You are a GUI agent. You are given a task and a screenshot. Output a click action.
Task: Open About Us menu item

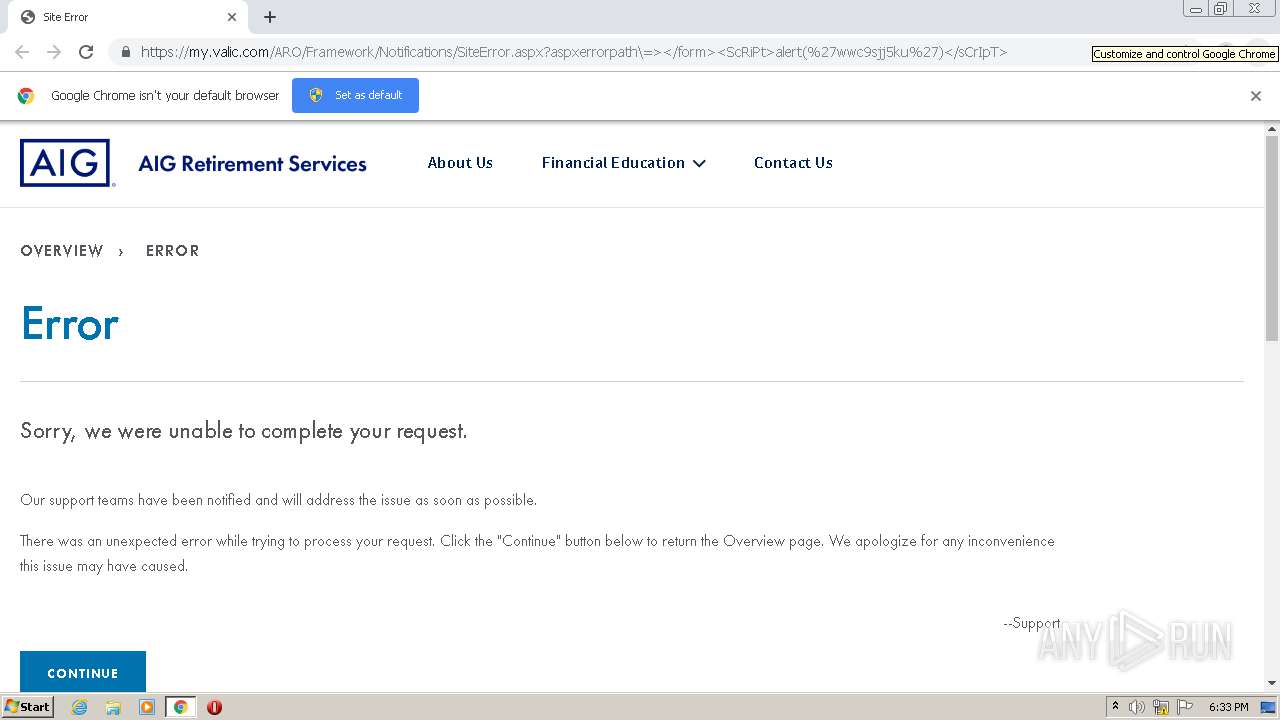click(460, 163)
